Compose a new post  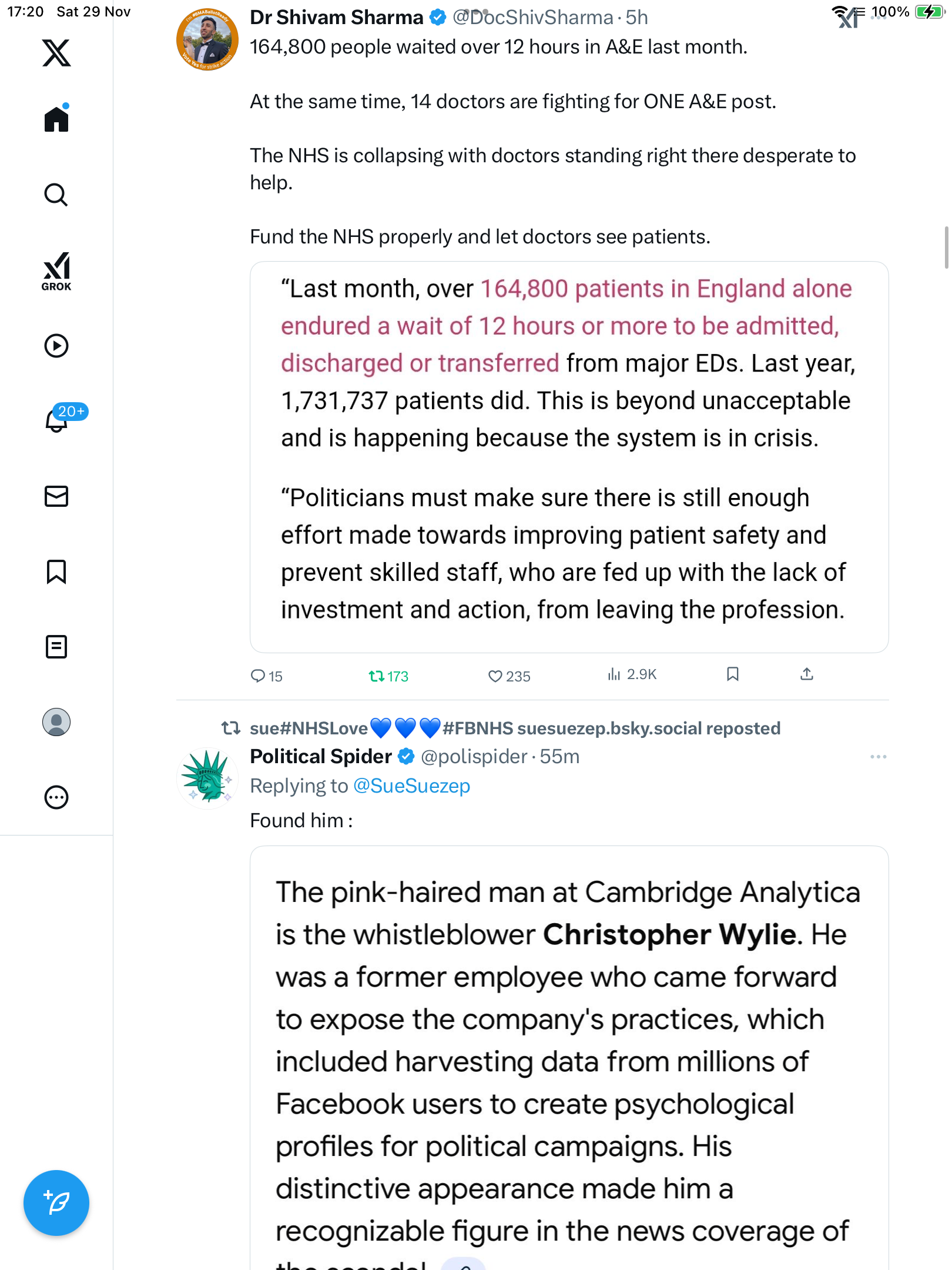(x=56, y=1203)
